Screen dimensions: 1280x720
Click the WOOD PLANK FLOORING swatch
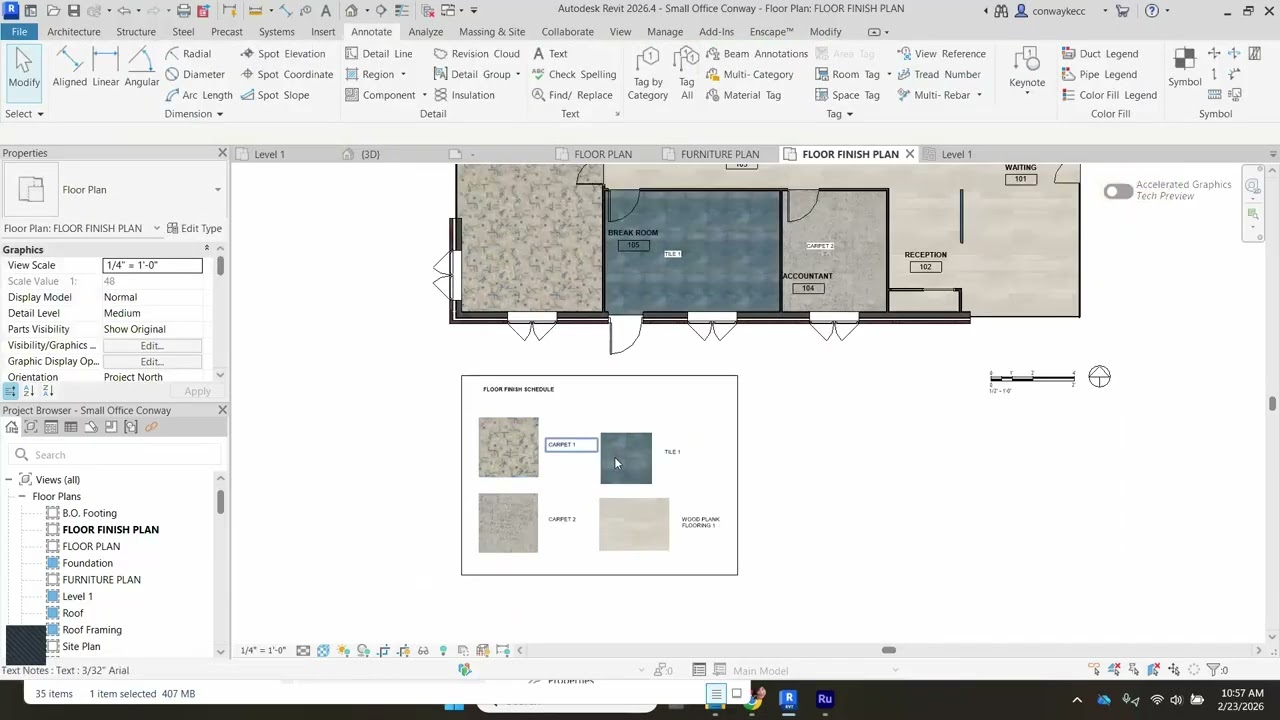(634, 524)
